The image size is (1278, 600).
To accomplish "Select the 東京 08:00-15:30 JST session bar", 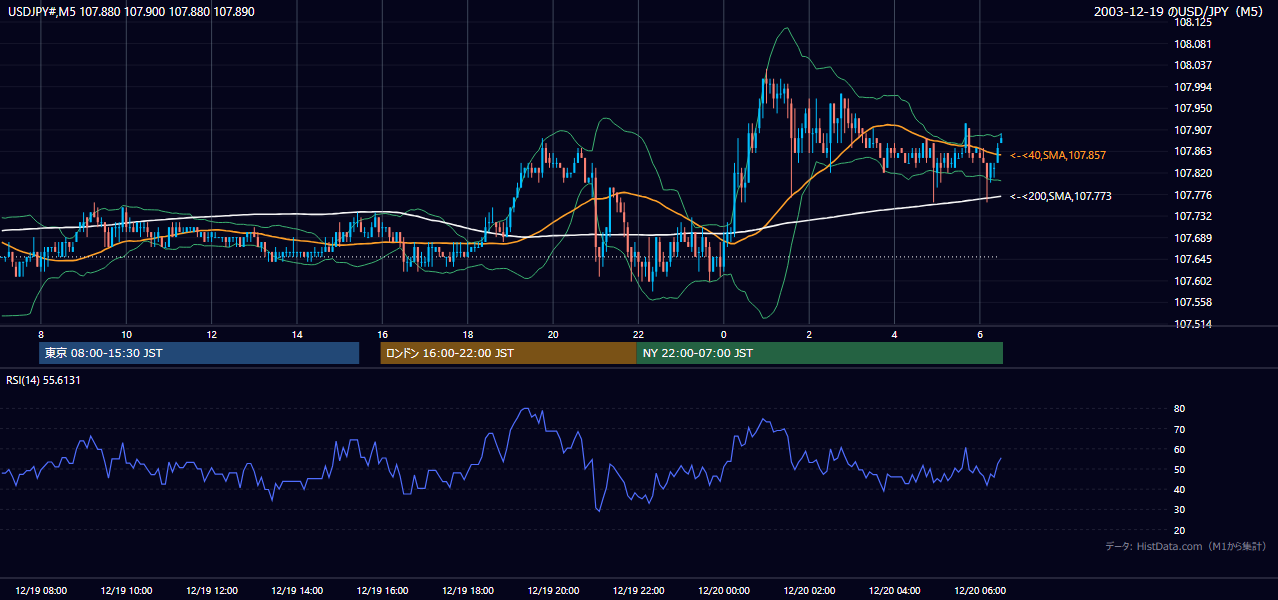I will [199, 353].
